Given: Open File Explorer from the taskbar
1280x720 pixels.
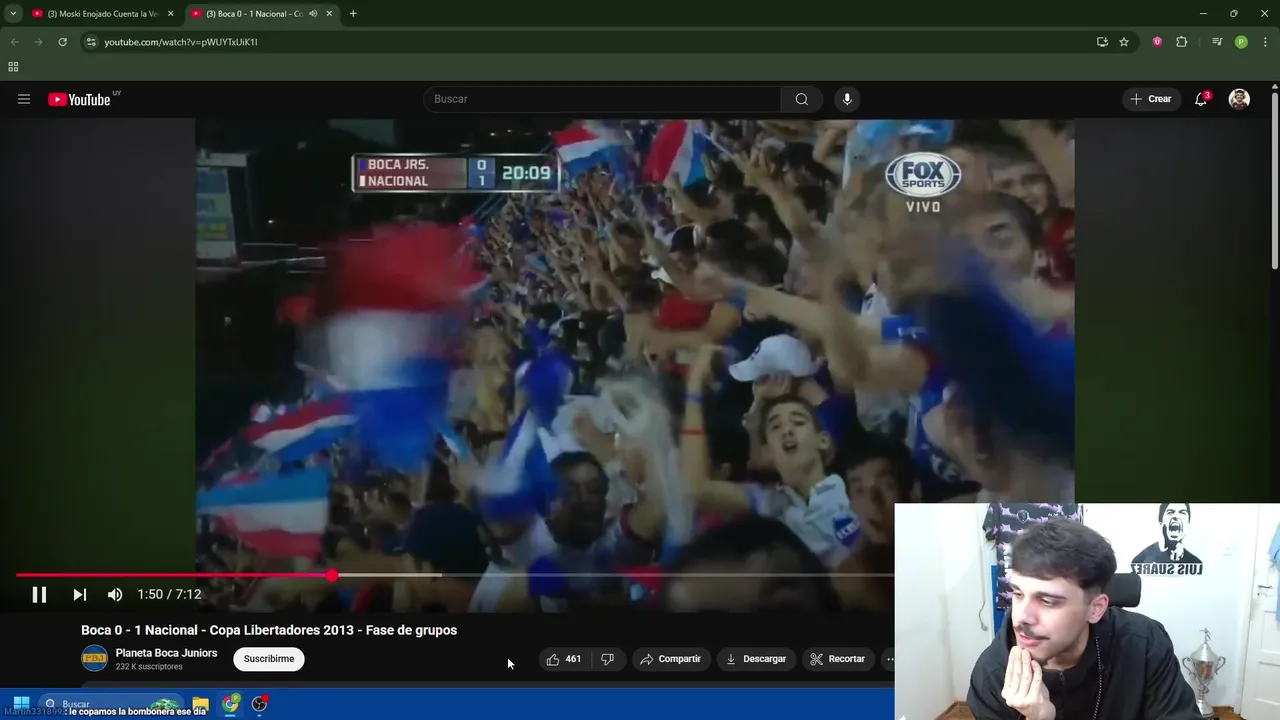Looking at the screenshot, I should [x=200, y=704].
